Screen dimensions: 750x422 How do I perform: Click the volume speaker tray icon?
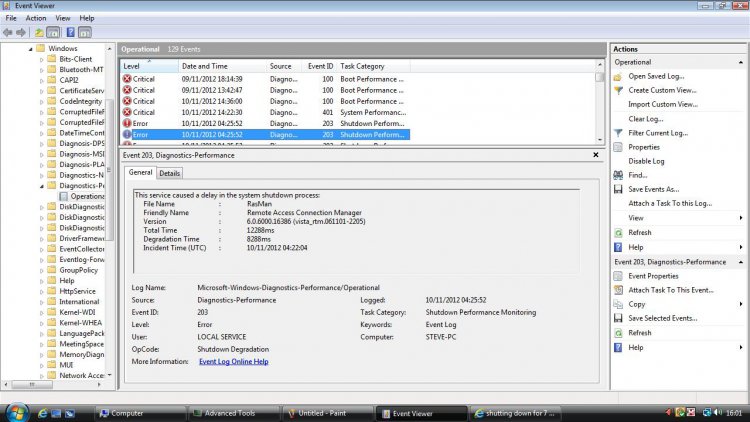[x=718, y=412]
